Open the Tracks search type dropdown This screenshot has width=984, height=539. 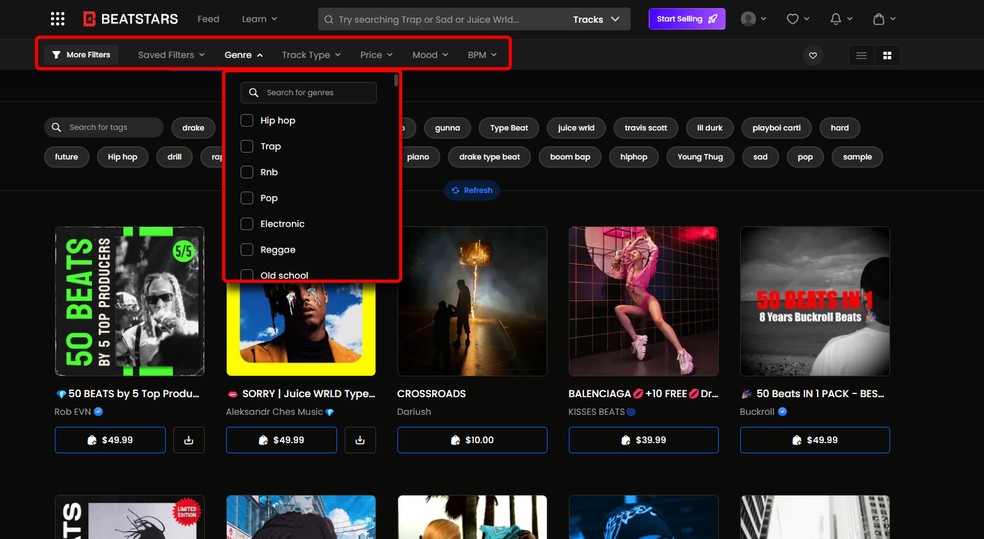tap(596, 19)
